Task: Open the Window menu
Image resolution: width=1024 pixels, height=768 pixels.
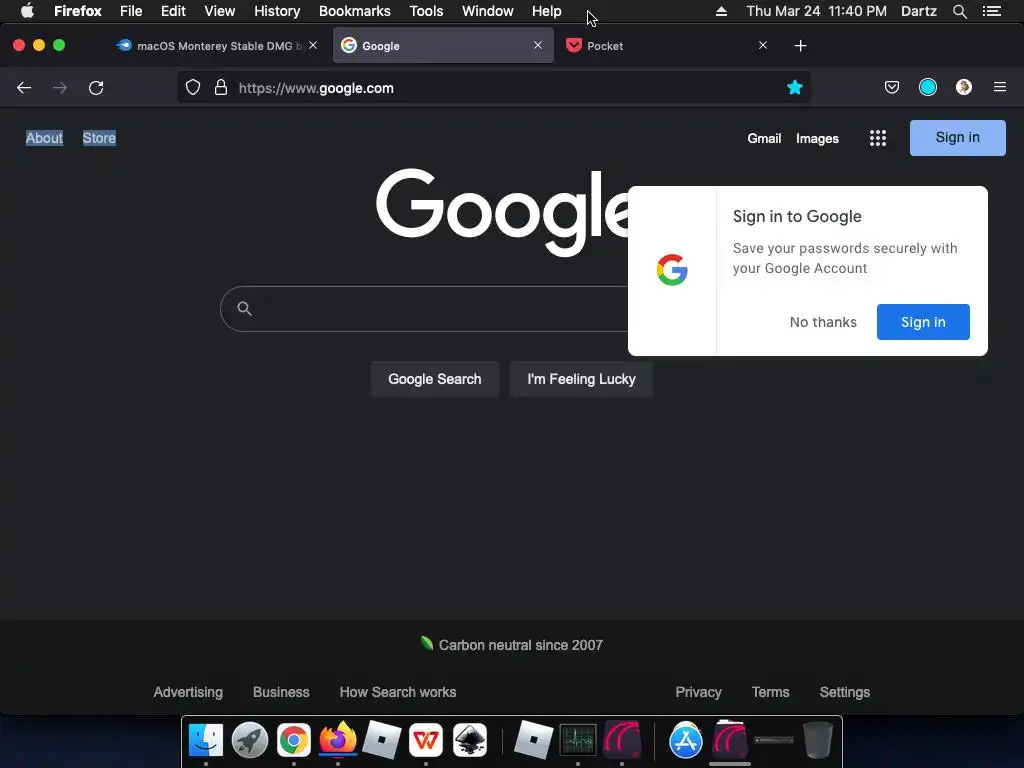Action: (x=488, y=11)
